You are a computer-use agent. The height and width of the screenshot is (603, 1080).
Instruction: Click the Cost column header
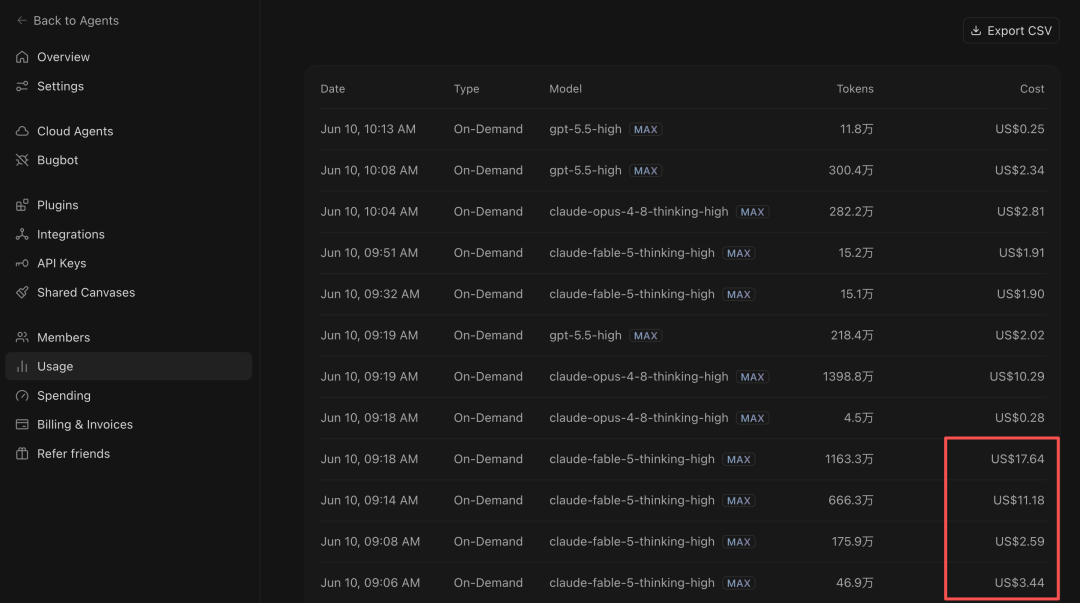(1032, 89)
